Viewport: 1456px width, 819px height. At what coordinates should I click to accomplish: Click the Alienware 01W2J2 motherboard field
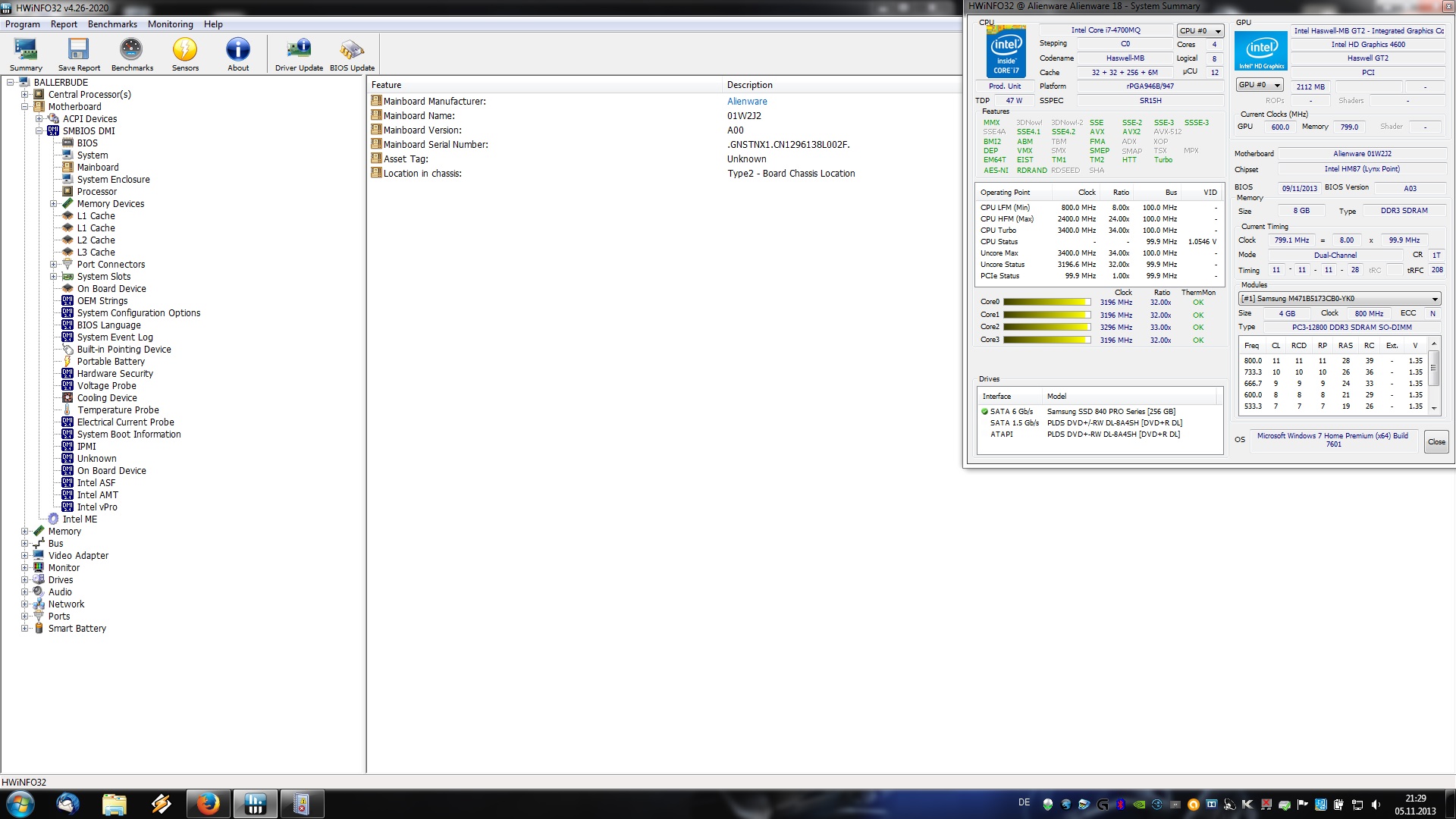[1362, 154]
